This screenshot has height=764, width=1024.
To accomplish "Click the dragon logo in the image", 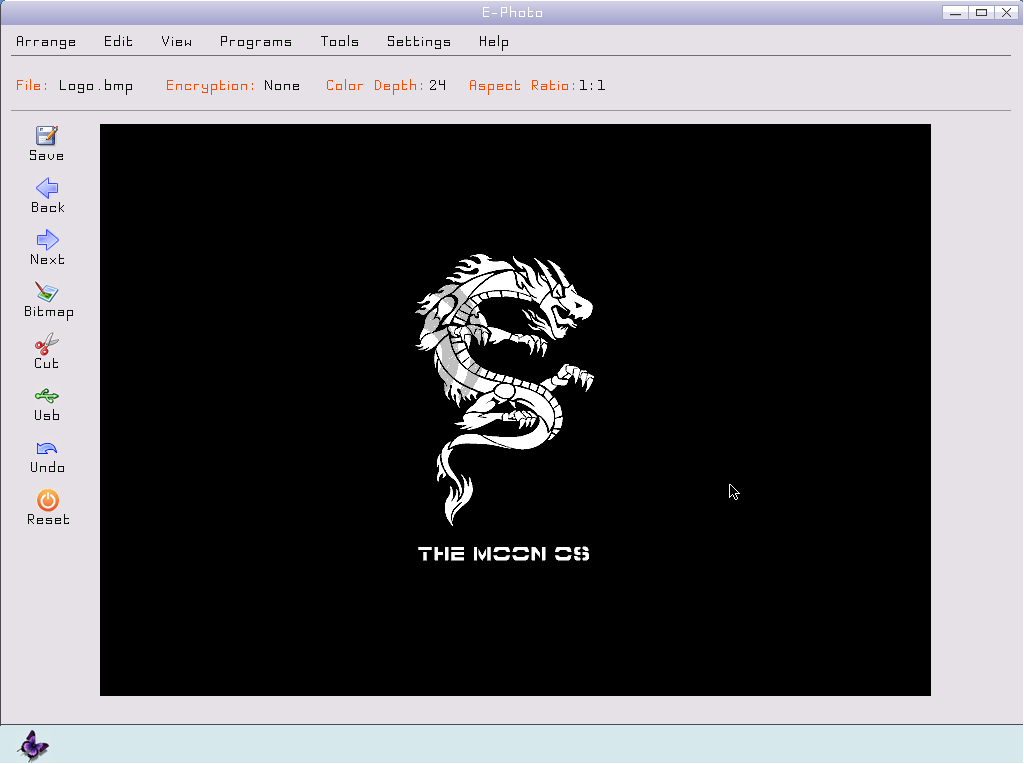I will click(504, 389).
